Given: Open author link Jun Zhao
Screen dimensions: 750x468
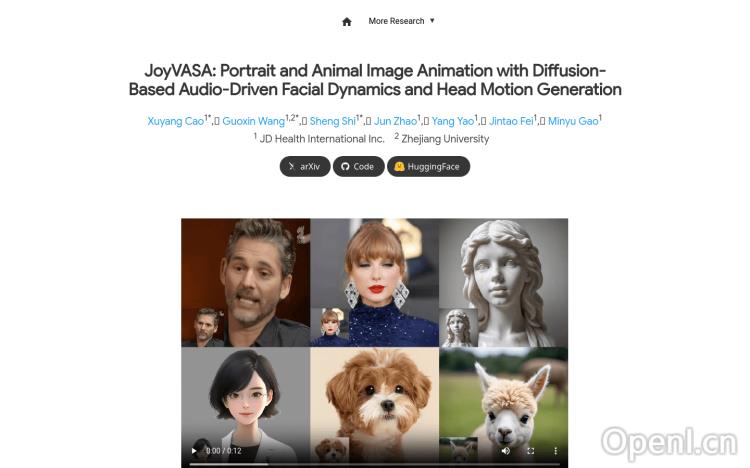Looking at the screenshot, I should pyautogui.click(x=395, y=121).
